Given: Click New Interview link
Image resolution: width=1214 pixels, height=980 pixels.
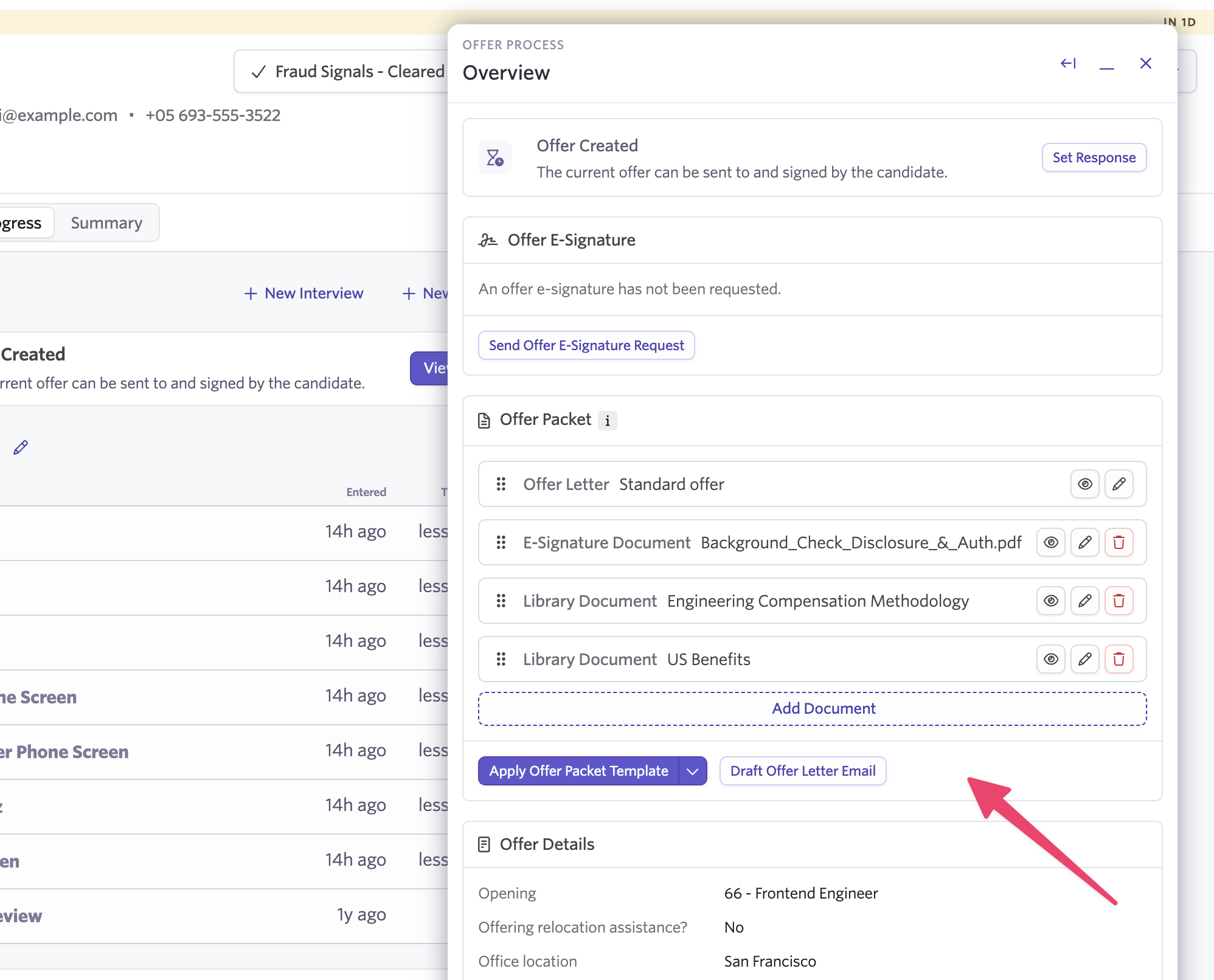Looking at the screenshot, I should tap(303, 294).
